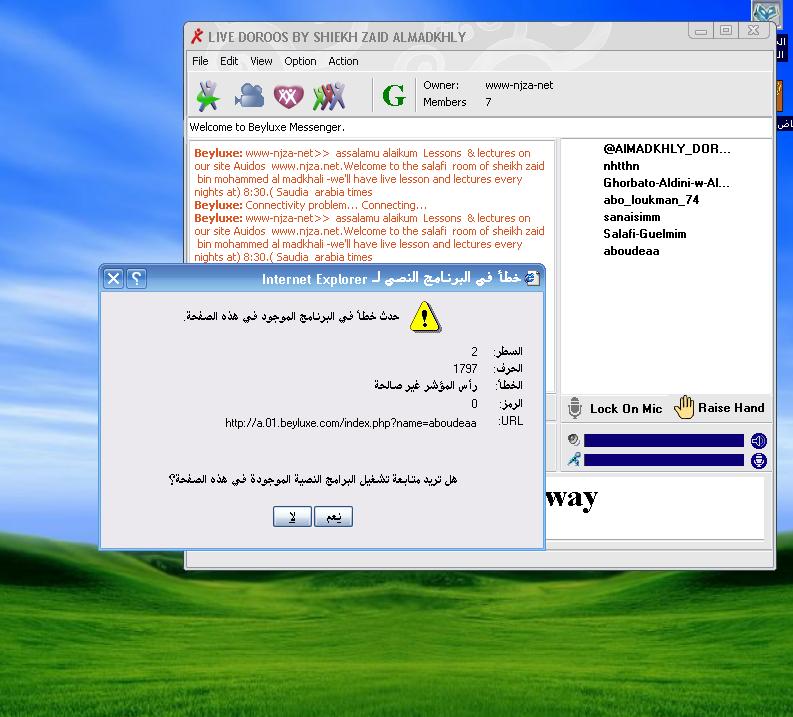Open the Option menu

coord(300,61)
